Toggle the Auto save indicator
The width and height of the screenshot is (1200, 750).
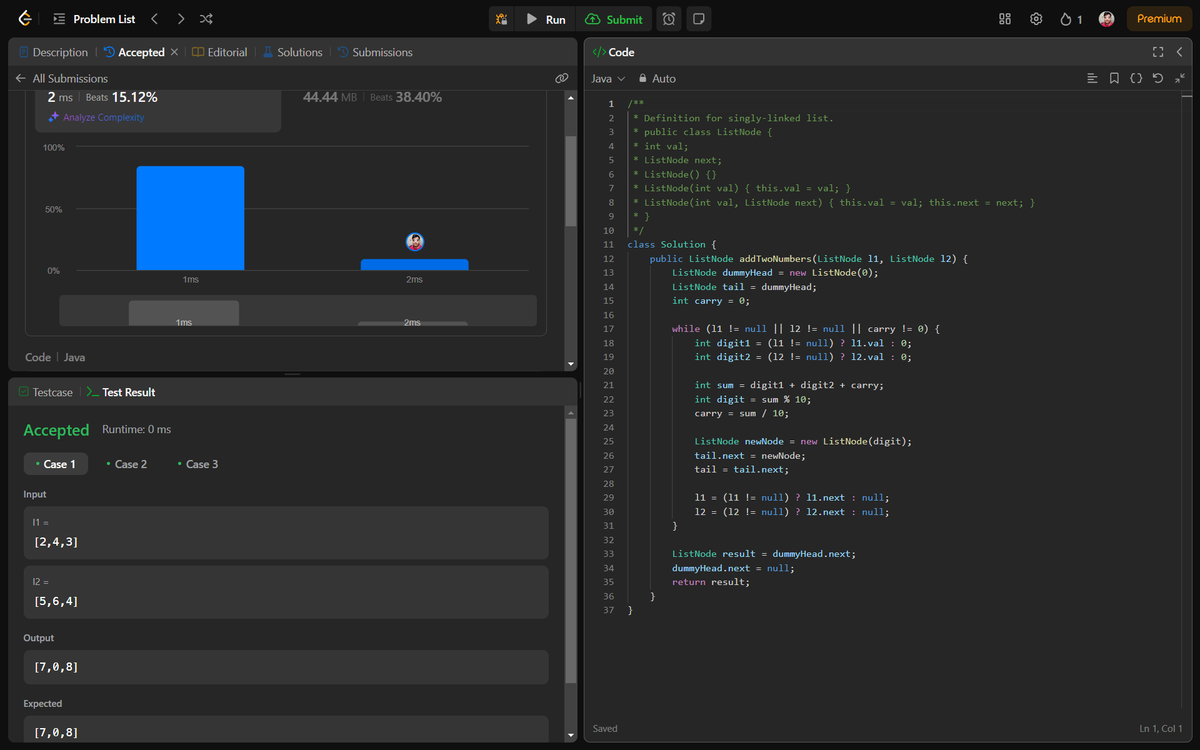(657, 78)
